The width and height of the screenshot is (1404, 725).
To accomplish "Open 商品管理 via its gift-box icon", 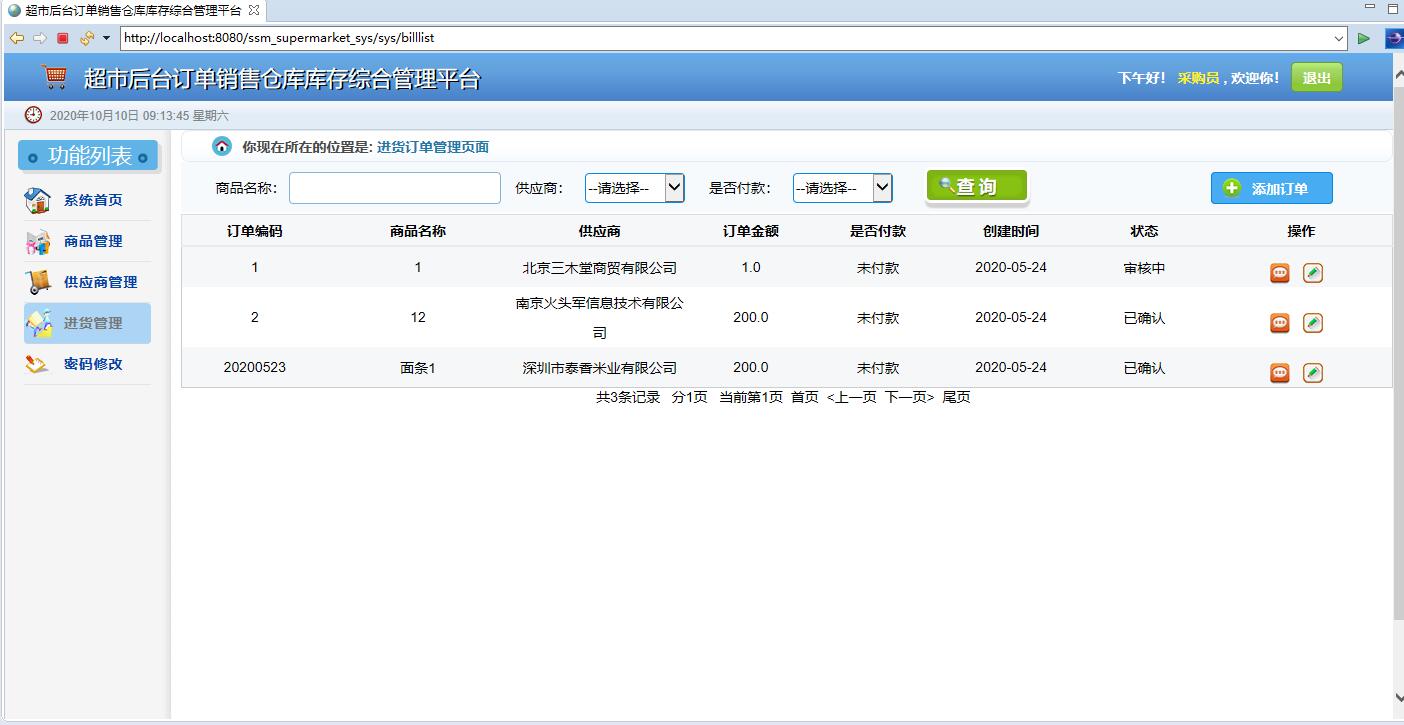I will coord(39,240).
